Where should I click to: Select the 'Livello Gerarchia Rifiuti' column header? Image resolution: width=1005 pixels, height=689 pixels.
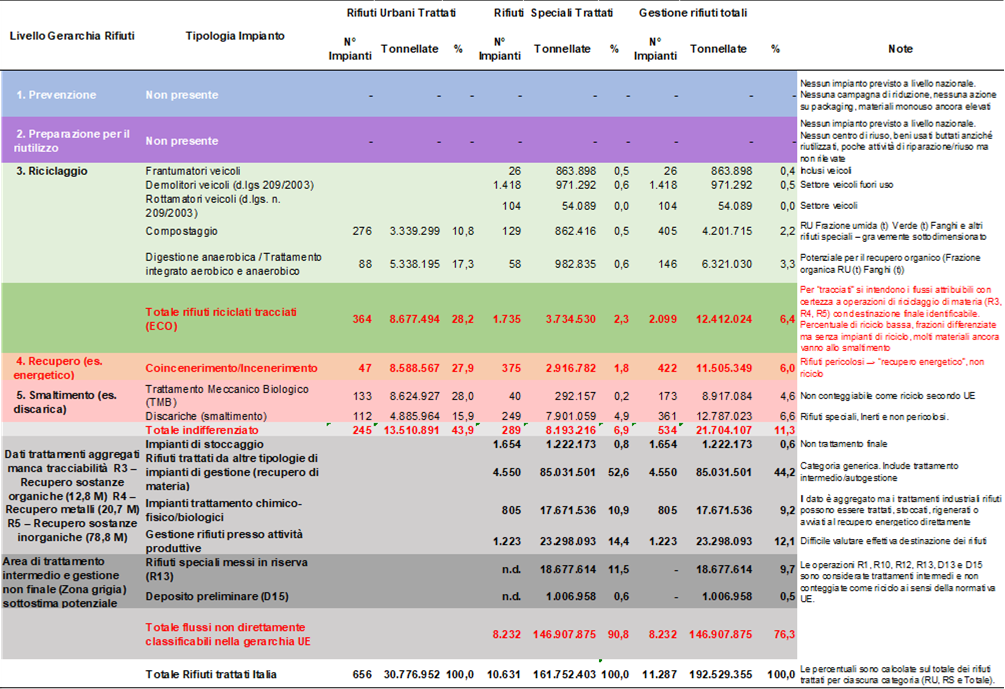pos(71,35)
